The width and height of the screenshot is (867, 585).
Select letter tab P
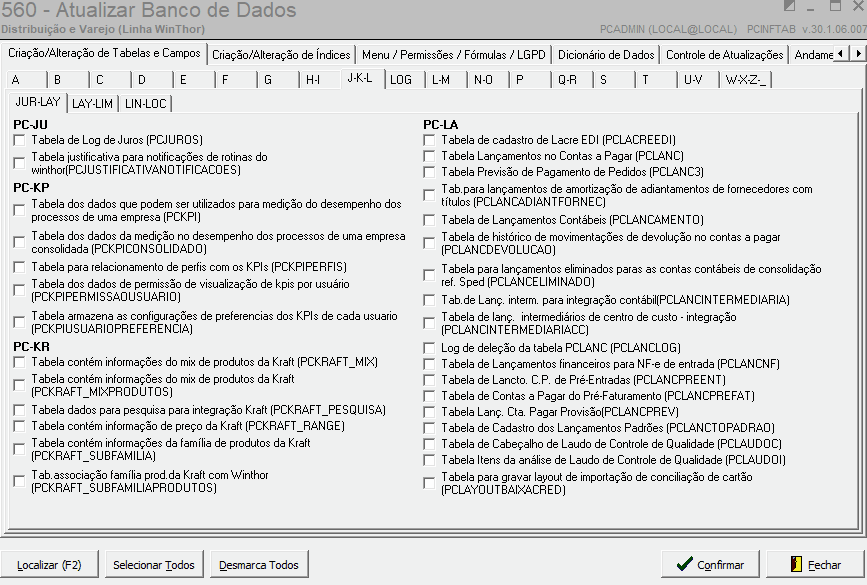531,80
